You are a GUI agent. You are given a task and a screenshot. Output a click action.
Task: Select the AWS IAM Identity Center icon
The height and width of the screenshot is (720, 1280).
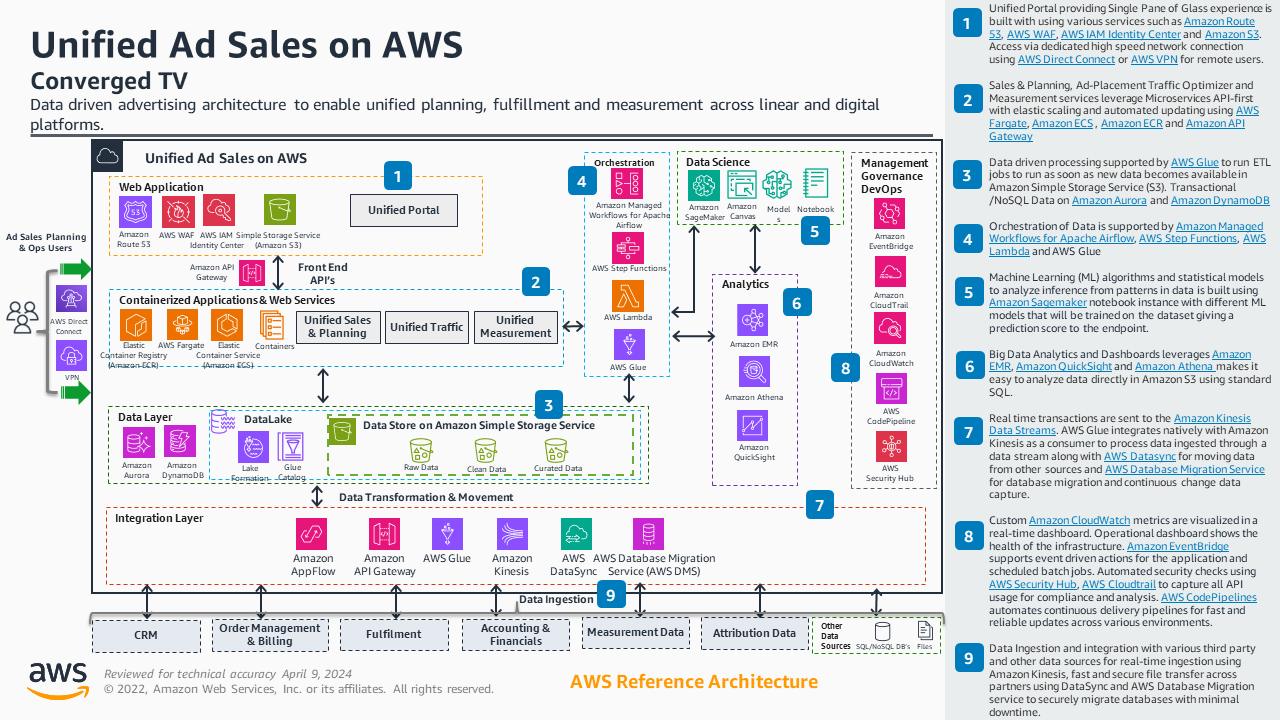pos(218,211)
